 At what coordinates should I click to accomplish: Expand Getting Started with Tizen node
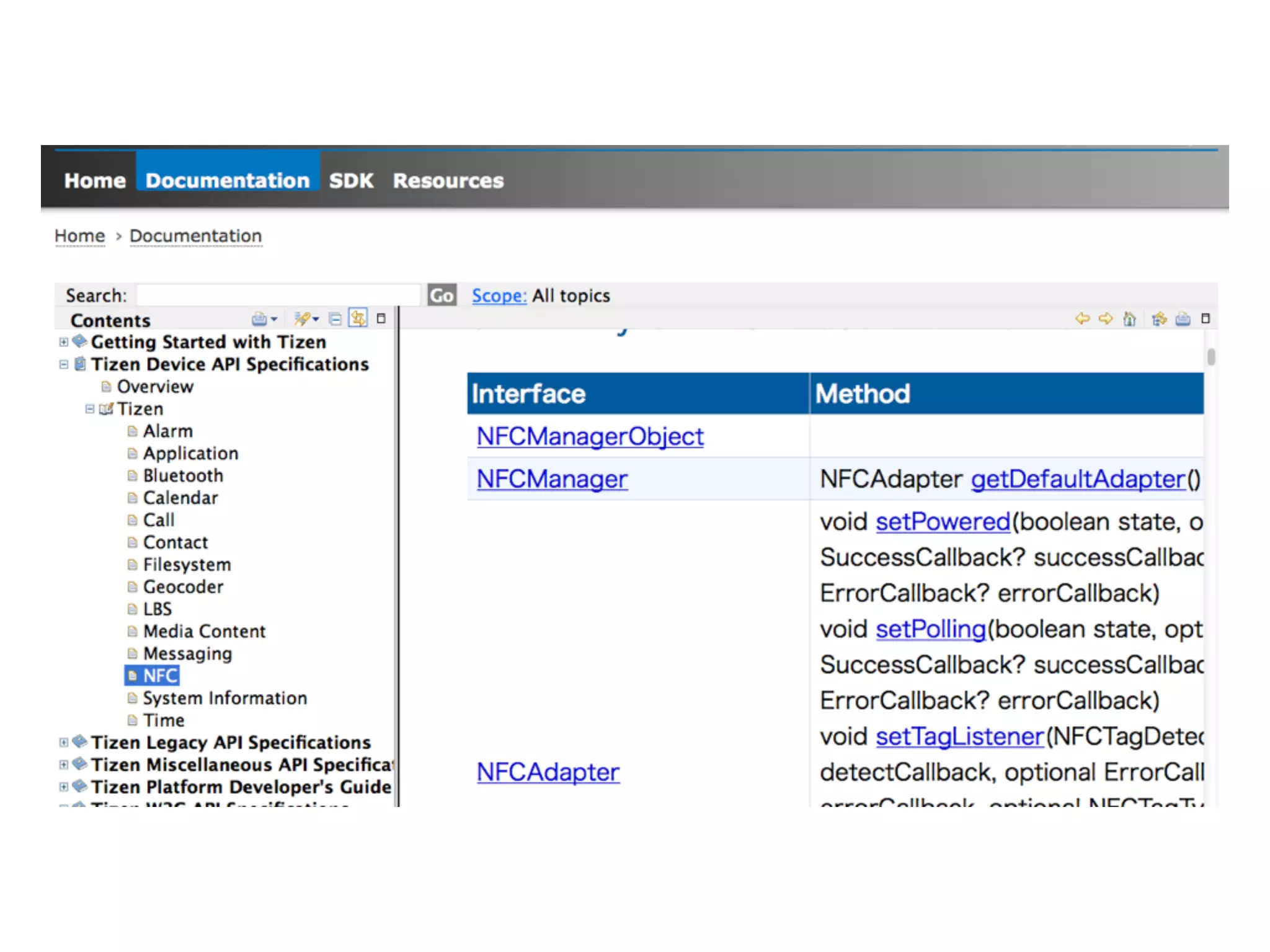[64, 342]
